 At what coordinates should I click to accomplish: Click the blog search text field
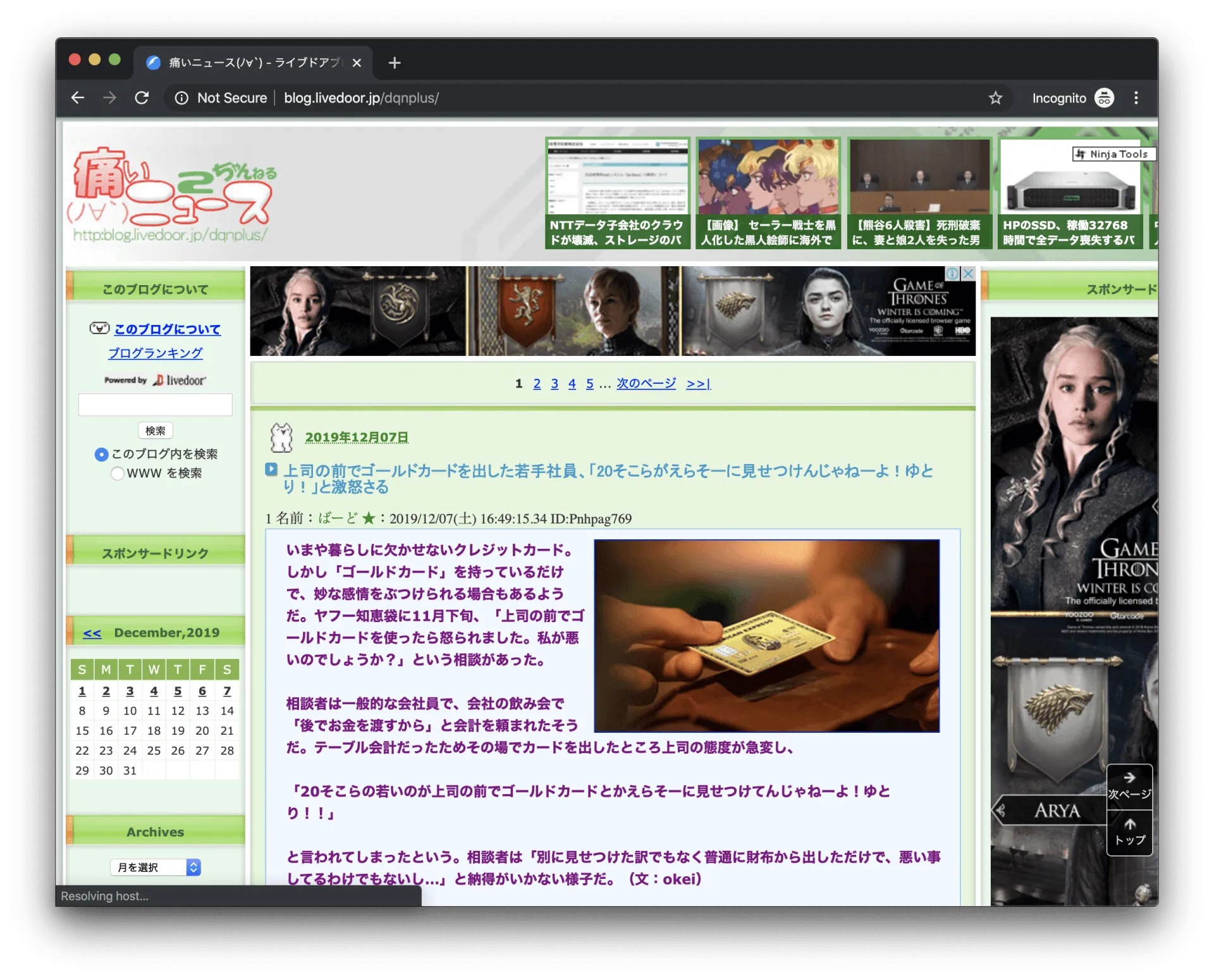click(x=155, y=405)
